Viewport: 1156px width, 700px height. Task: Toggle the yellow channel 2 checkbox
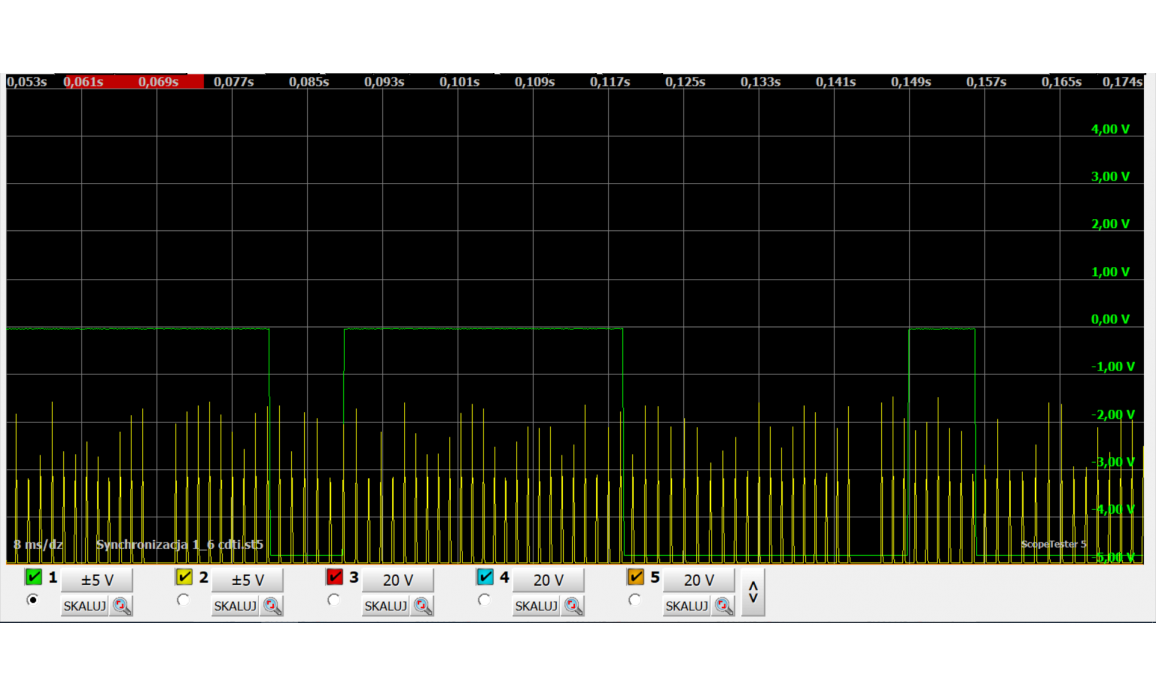point(184,578)
